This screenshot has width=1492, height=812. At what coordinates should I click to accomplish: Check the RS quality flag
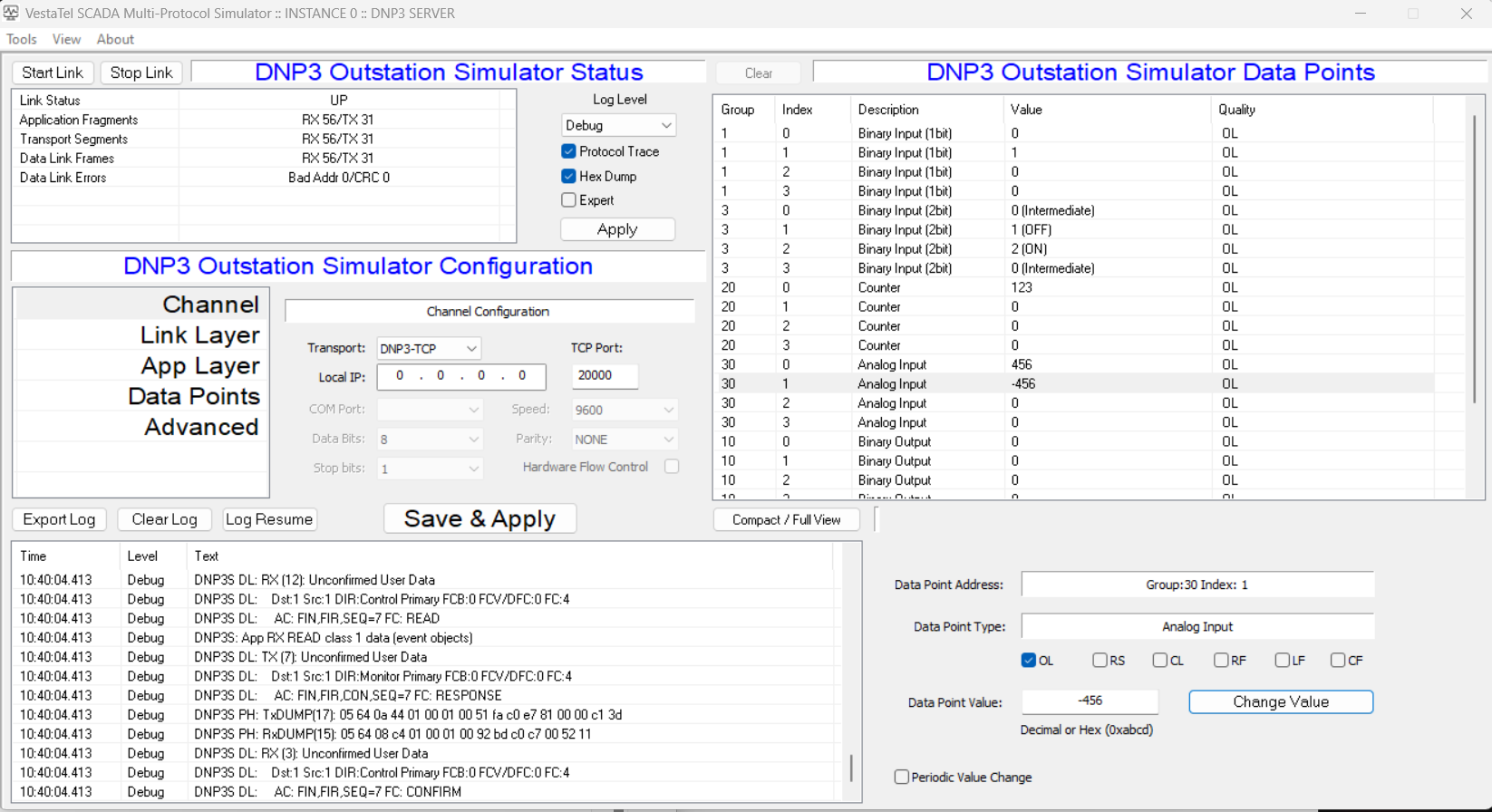click(1100, 660)
